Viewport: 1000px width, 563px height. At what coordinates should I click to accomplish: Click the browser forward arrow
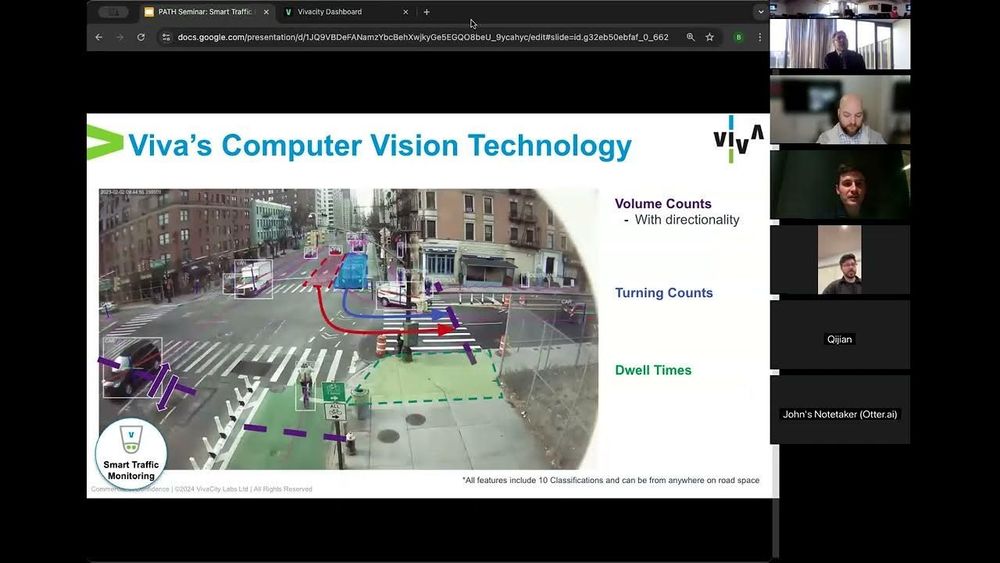120,38
